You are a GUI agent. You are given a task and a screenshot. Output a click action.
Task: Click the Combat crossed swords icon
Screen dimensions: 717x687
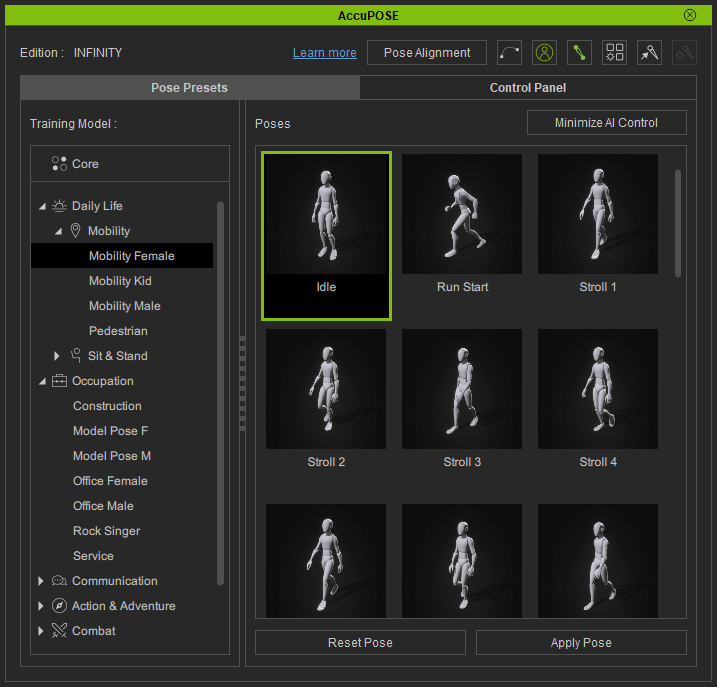point(59,631)
